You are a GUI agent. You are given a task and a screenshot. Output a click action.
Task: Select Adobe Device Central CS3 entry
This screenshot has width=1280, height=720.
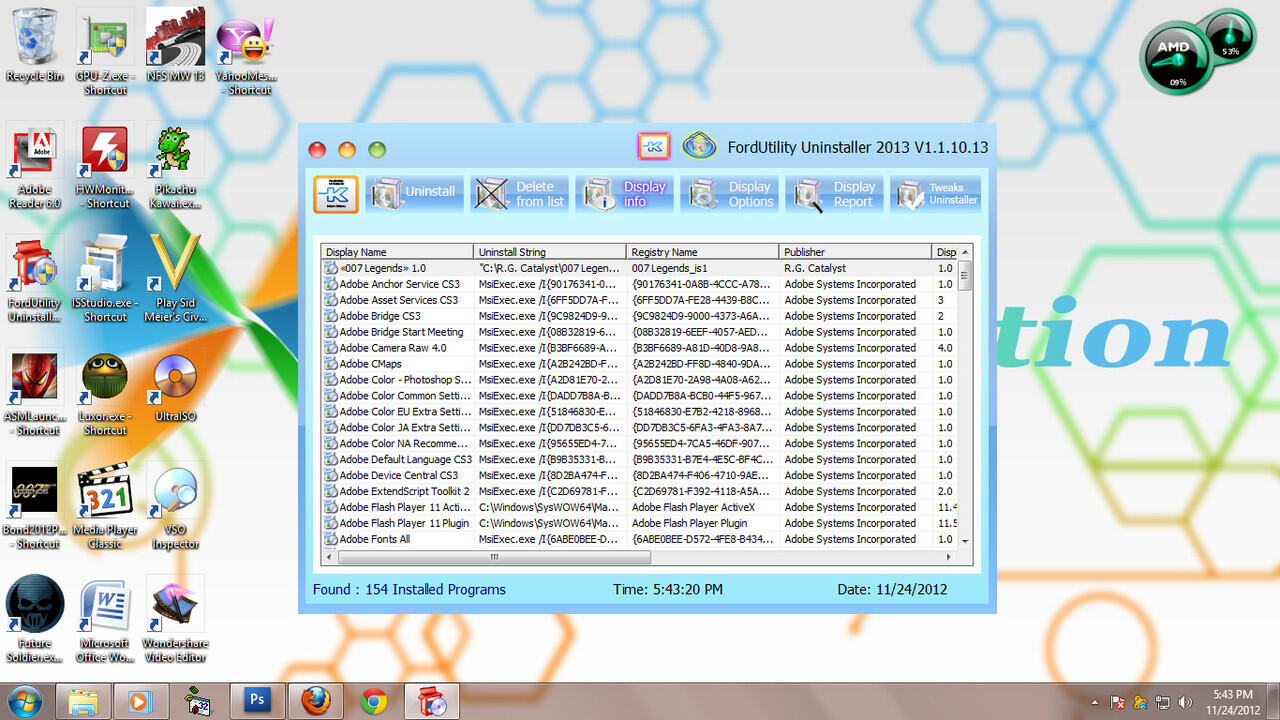640,475
